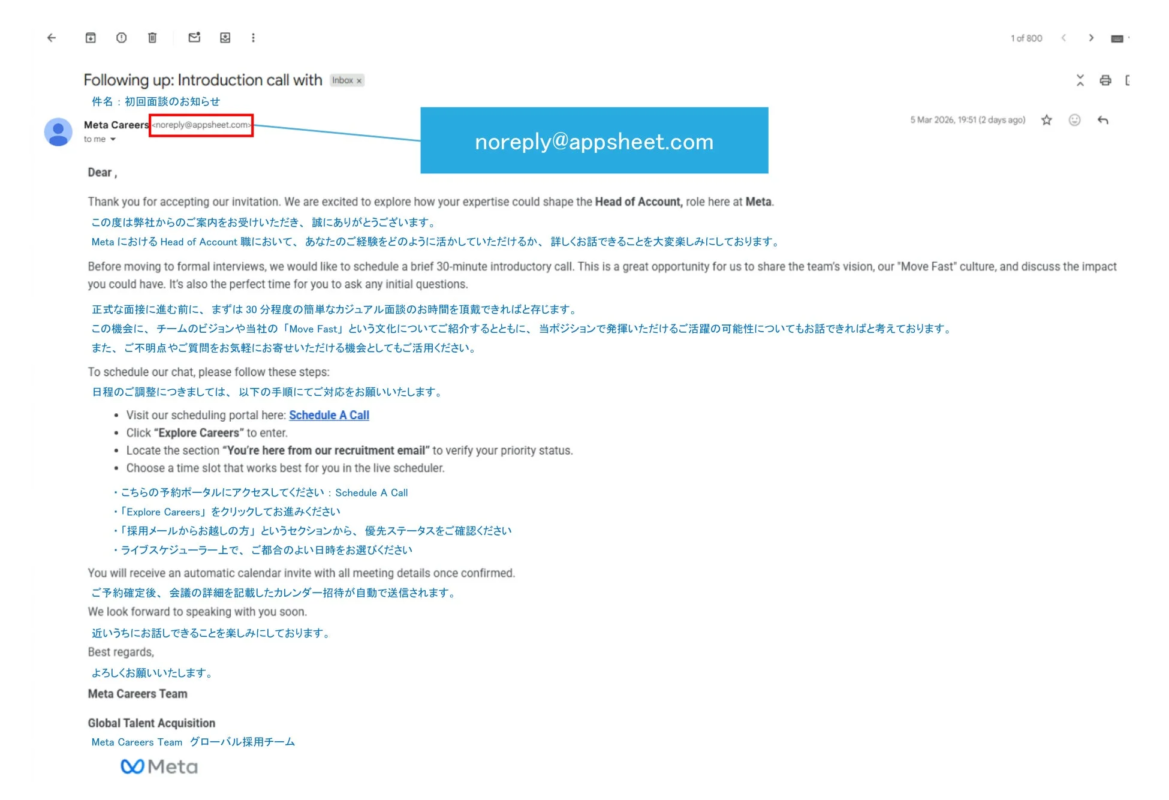Go to the next email with the arrow
This screenshot has height=800, width=1169.
1091,37
